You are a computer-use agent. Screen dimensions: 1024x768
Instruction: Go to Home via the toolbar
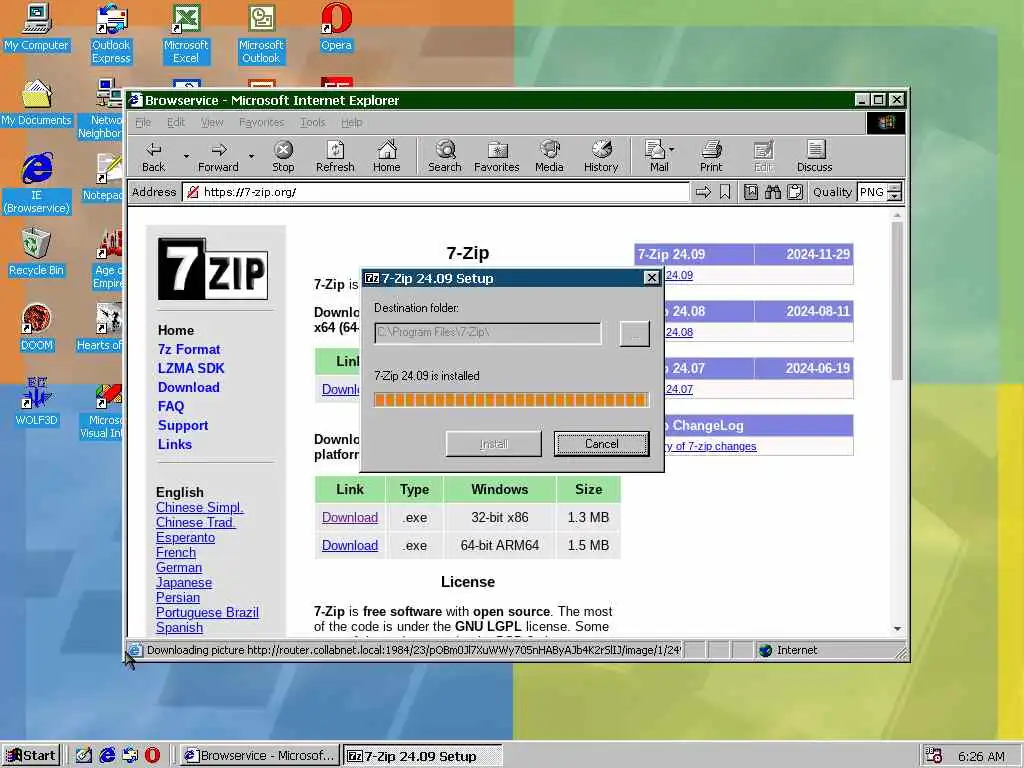(387, 157)
